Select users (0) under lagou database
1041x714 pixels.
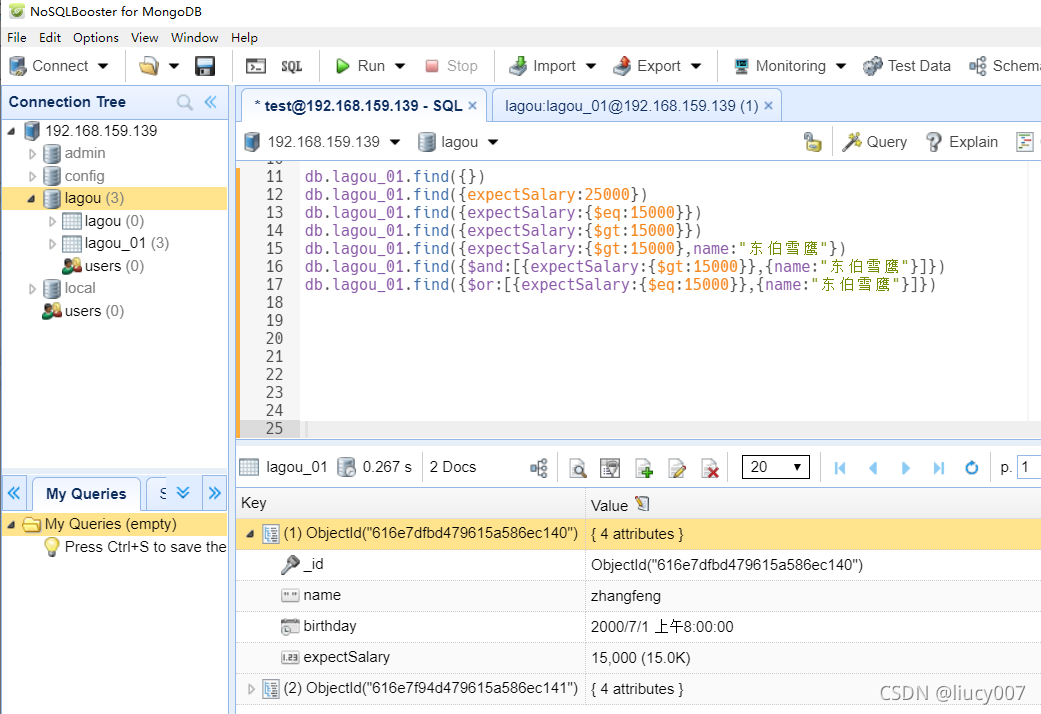103,266
